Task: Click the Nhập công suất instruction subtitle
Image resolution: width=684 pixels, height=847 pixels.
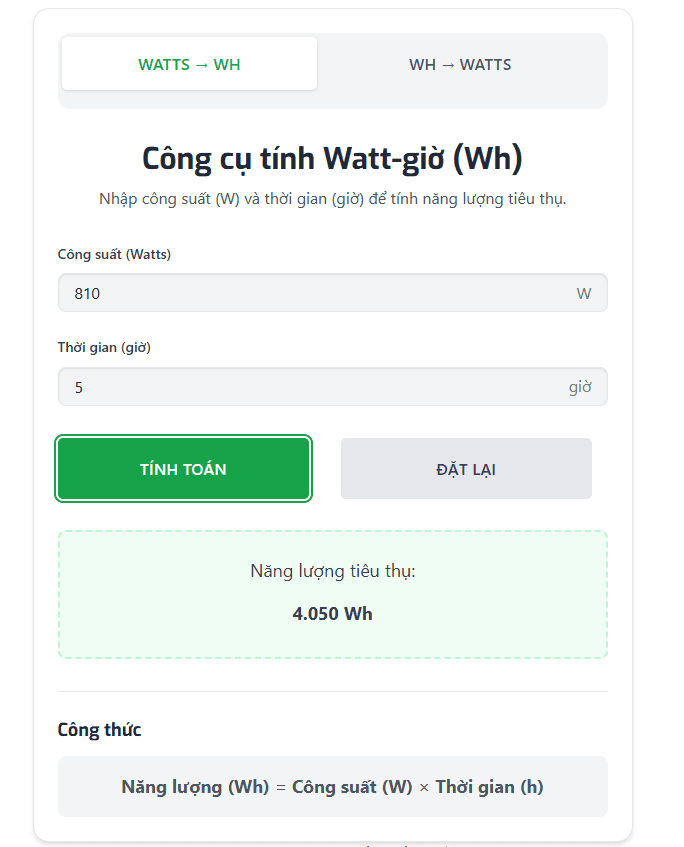Action: pos(332,199)
